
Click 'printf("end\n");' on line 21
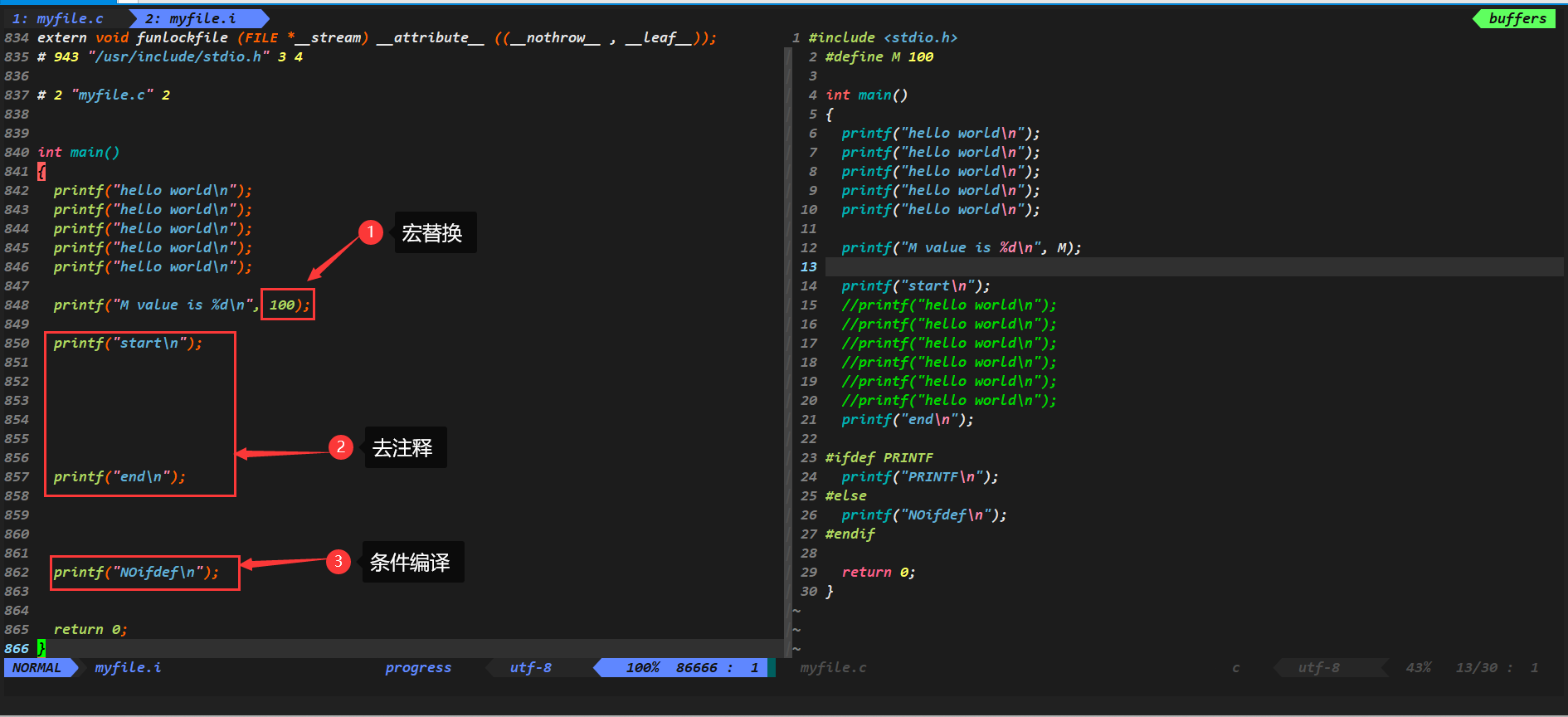click(x=908, y=420)
